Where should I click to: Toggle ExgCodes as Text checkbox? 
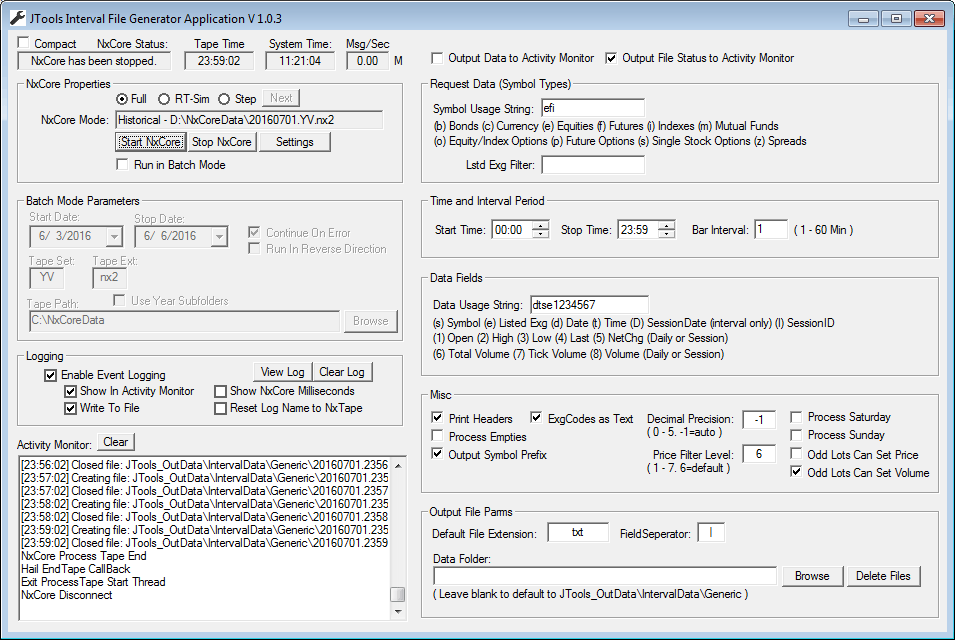tap(536, 418)
